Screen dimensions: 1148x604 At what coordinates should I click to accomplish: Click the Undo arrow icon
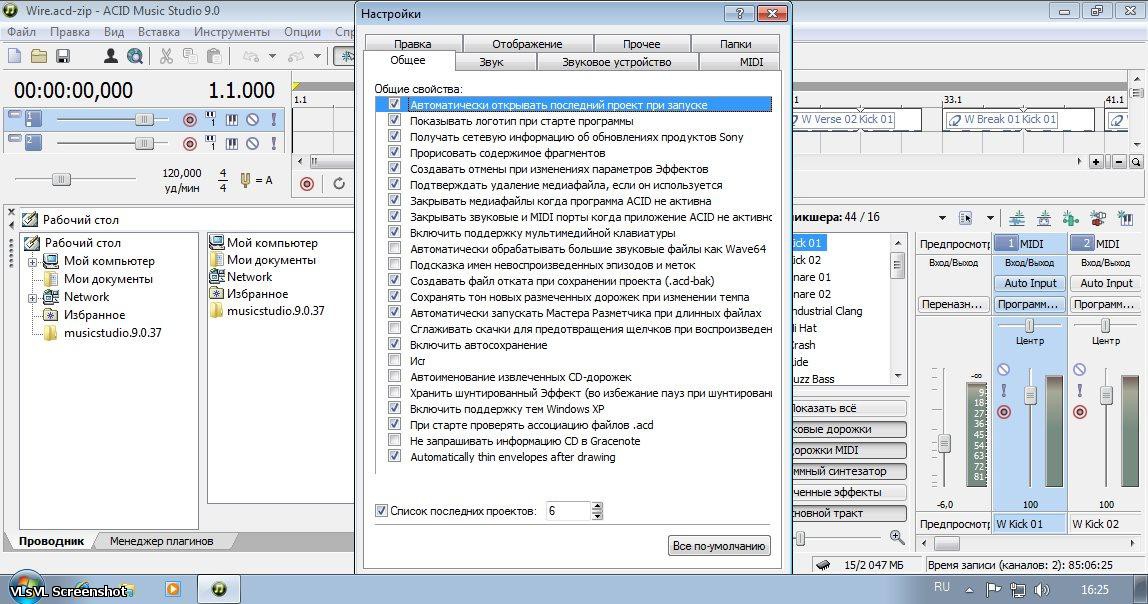tap(251, 56)
